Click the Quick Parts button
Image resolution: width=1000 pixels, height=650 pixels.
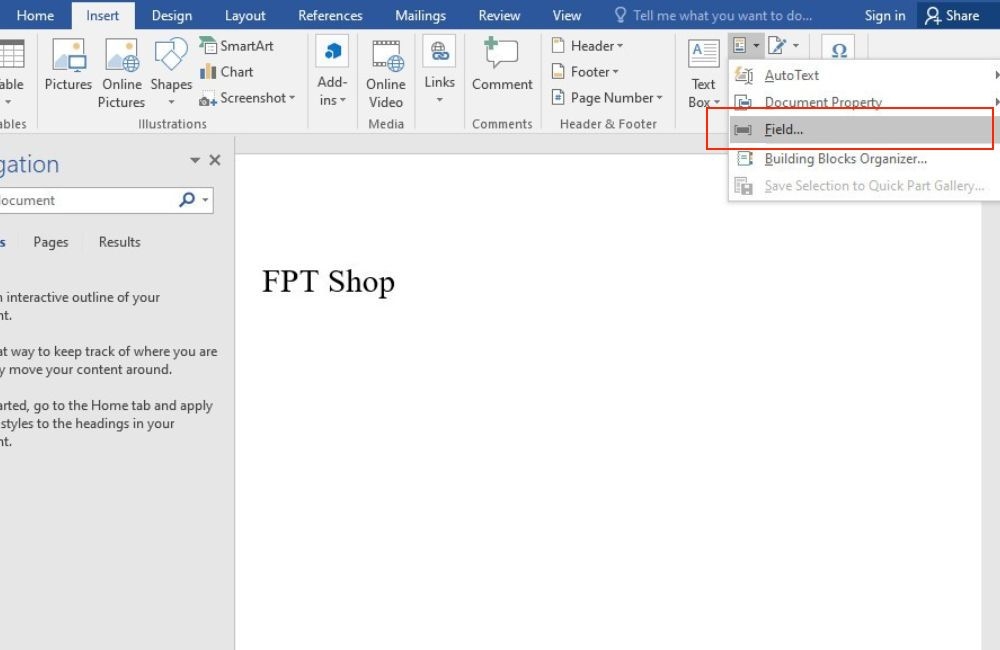click(x=746, y=46)
